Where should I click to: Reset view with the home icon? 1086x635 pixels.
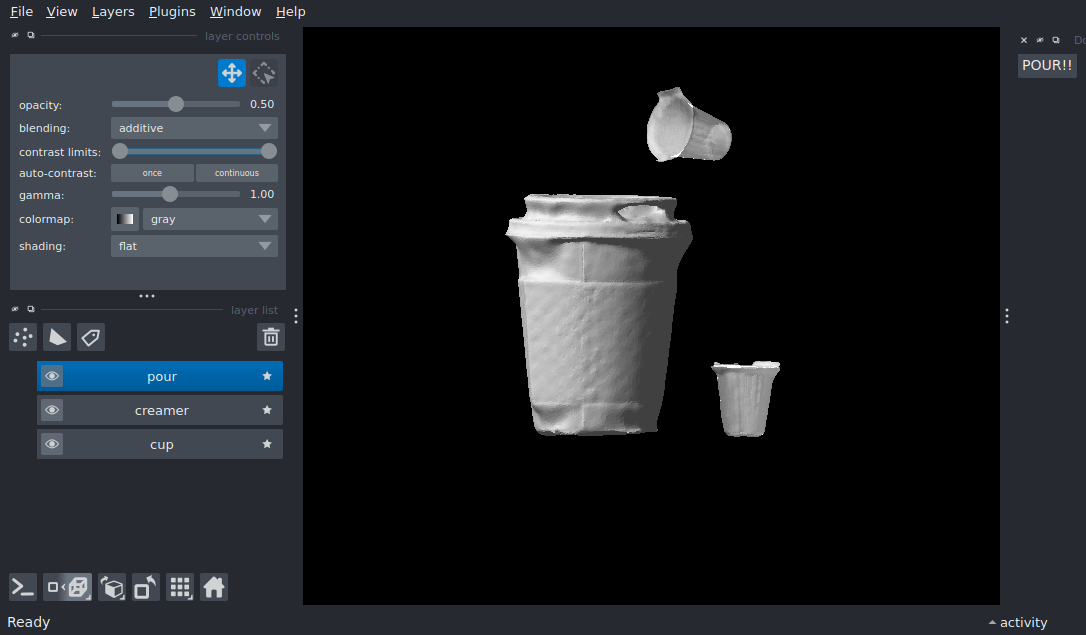click(214, 587)
